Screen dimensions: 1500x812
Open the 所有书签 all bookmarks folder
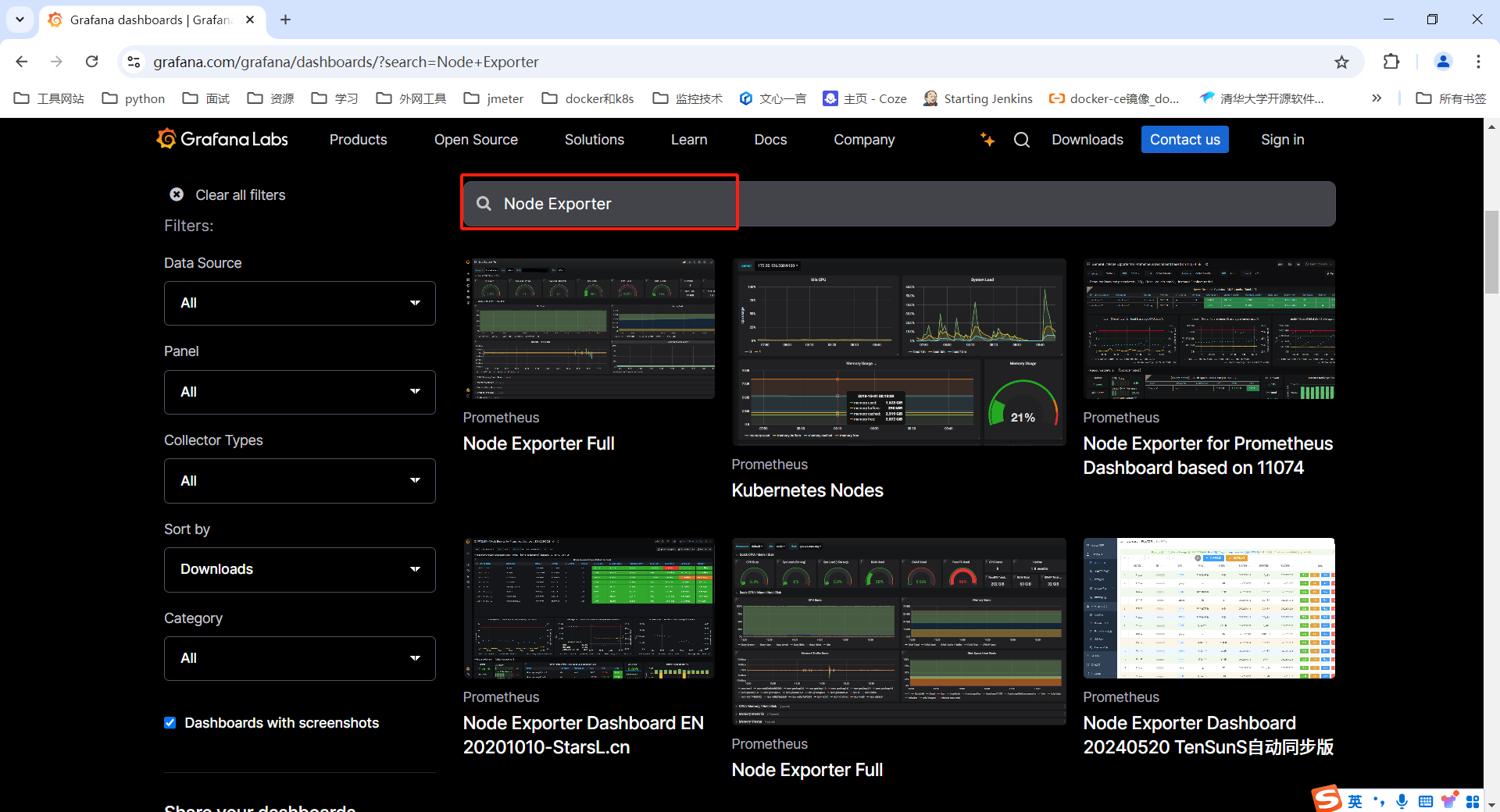(x=1452, y=98)
